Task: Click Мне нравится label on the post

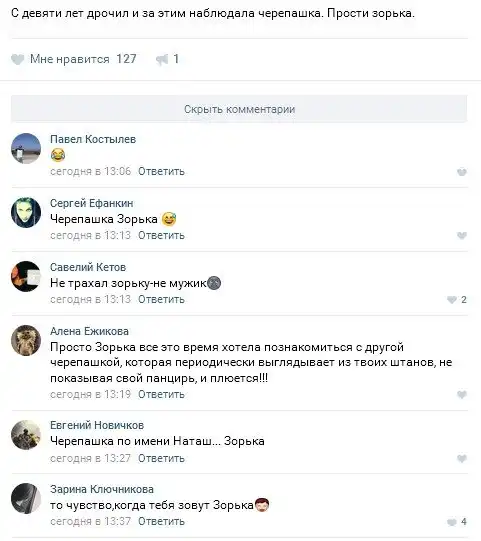Action: click(x=70, y=59)
